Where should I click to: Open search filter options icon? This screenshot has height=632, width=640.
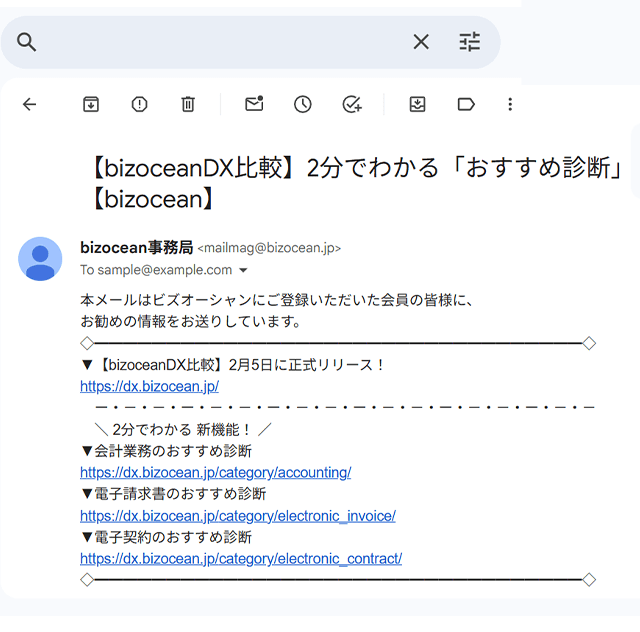469,42
